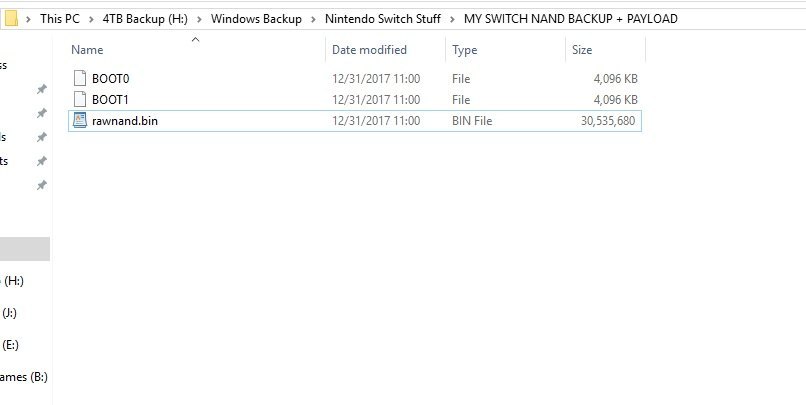This screenshot has width=806, height=405.
Task: Click the folder icon in address bar
Action: point(10,19)
